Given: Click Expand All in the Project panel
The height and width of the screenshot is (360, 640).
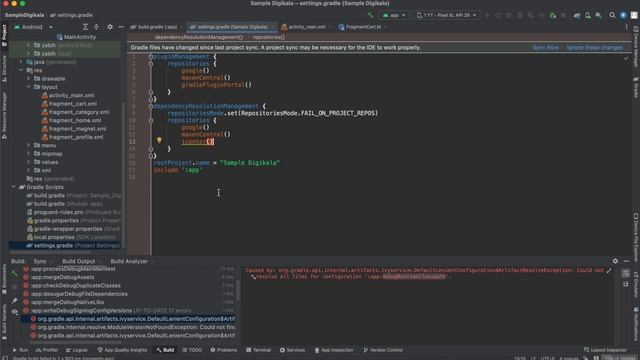Looking at the screenshot, I should (x=85, y=27).
